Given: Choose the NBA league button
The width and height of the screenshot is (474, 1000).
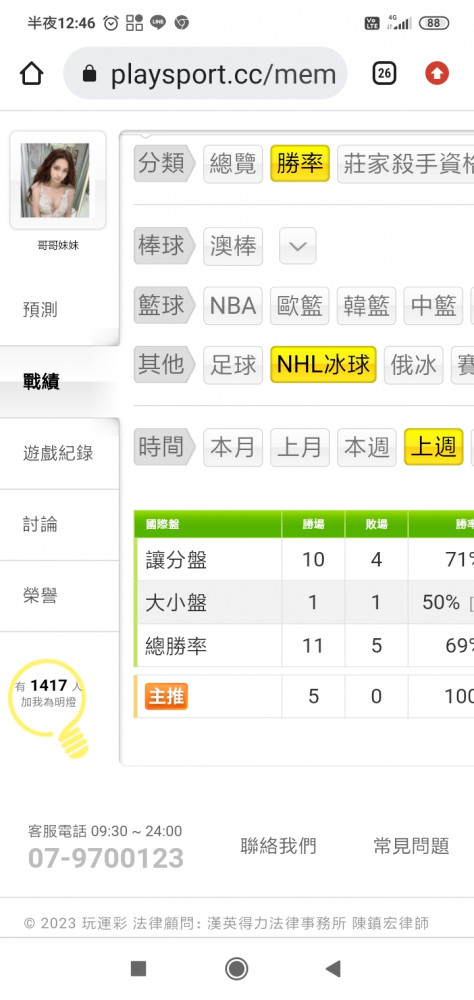Looking at the screenshot, I should pyautogui.click(x=233, y=306).
